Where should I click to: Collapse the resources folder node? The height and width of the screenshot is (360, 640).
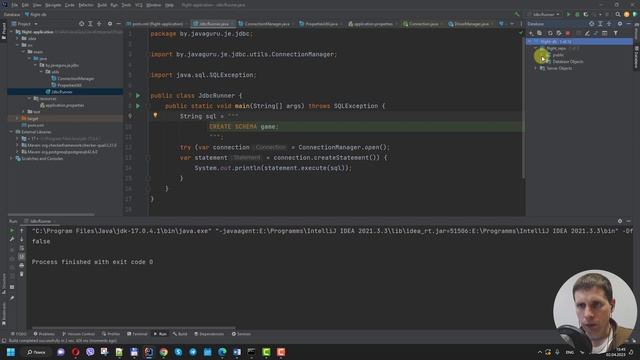29,98
